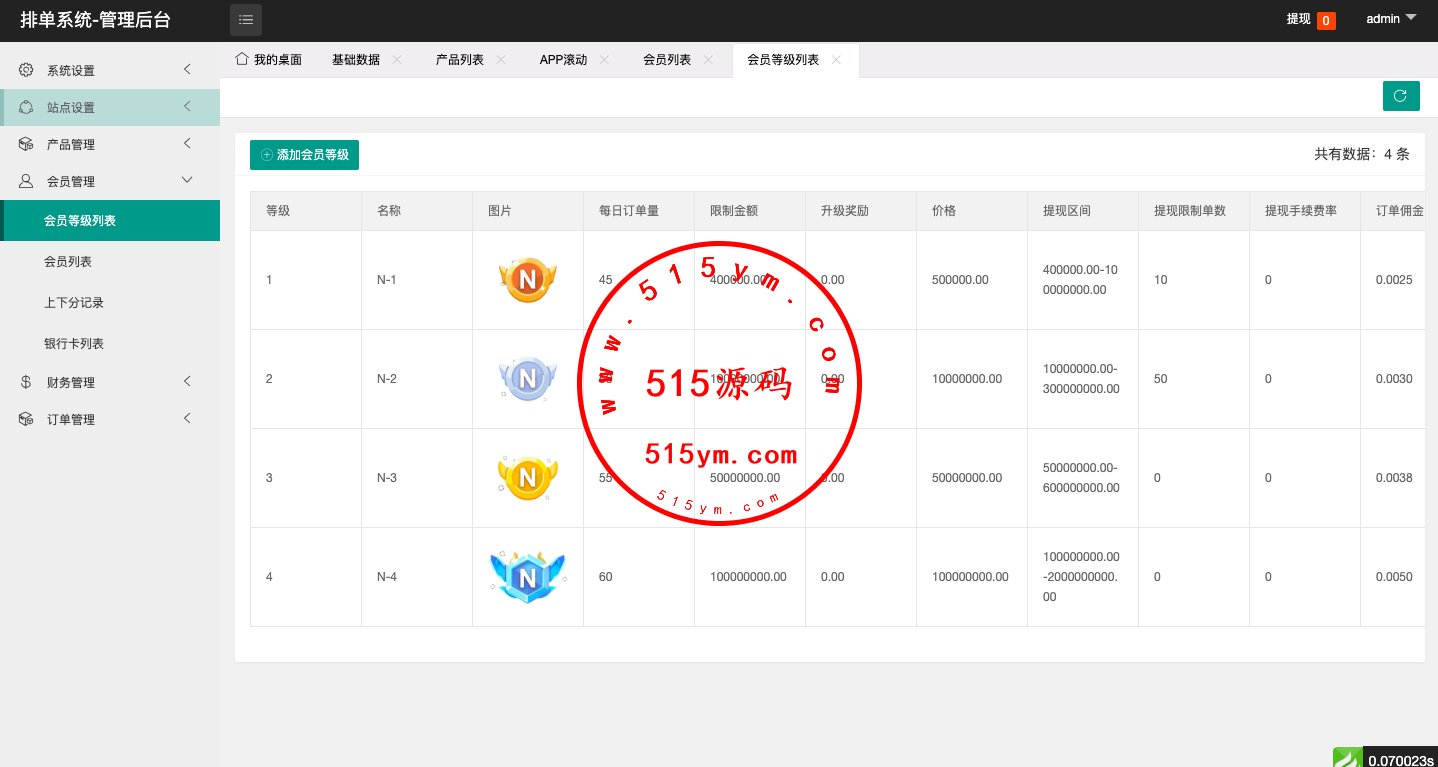Click the green refresh button

pyautogui.click(x=1400, y=96)
